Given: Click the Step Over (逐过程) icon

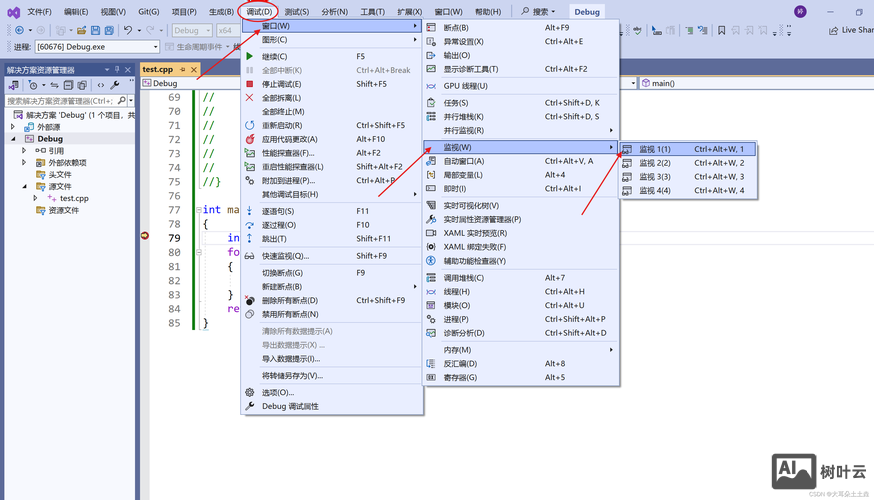Looking at the screenshot, I should pos(249,225).
